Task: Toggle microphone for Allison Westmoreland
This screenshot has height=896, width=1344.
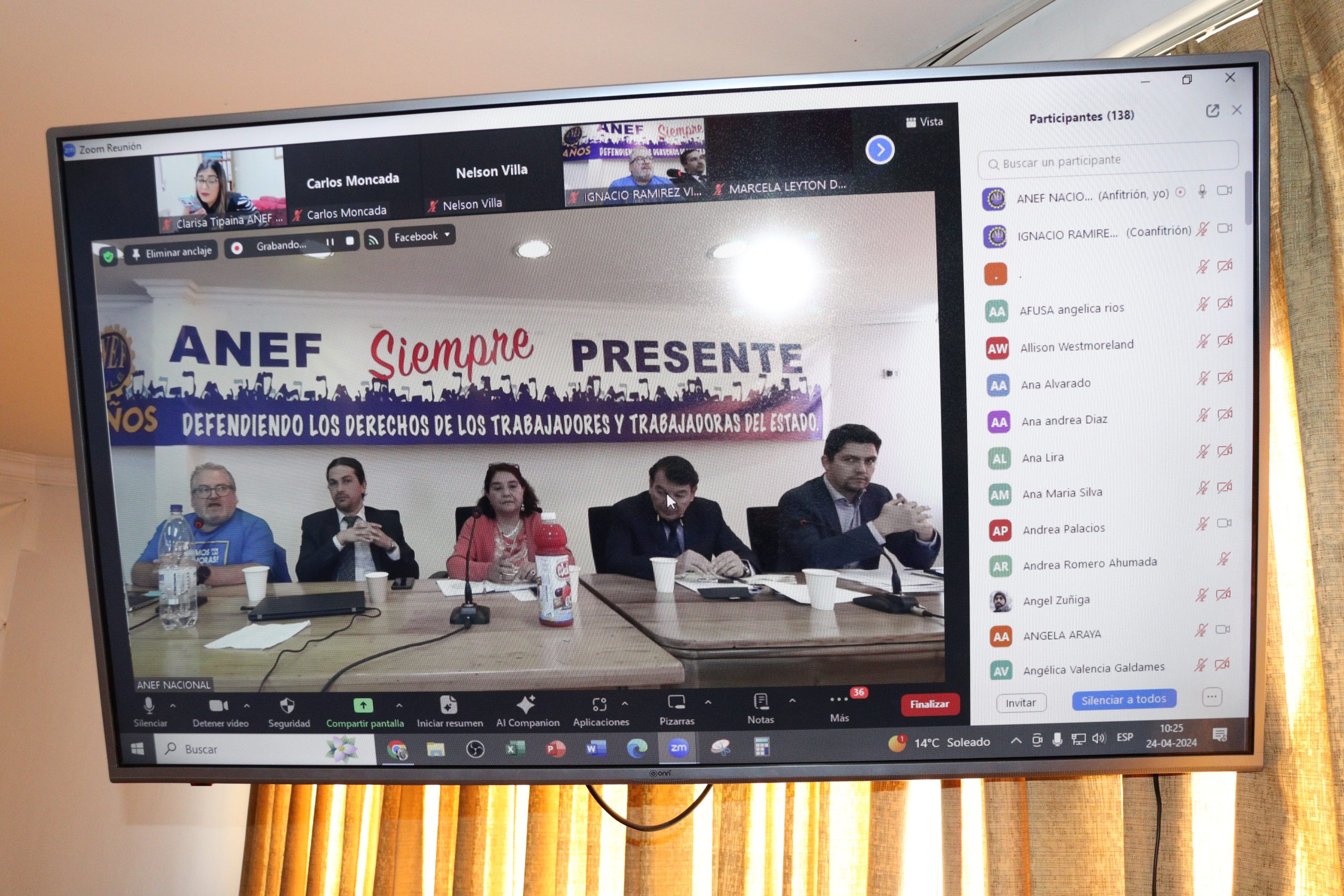Action: point(1203,342)
